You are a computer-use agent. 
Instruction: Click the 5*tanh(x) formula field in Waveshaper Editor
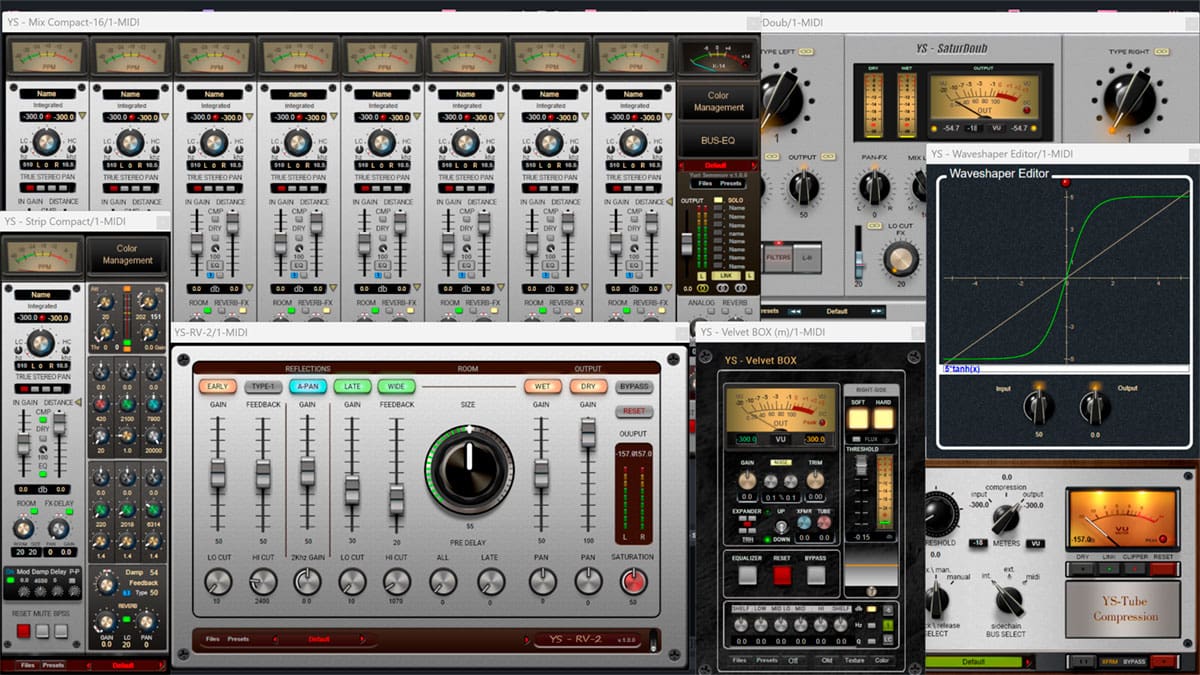tap(1064, 369)
